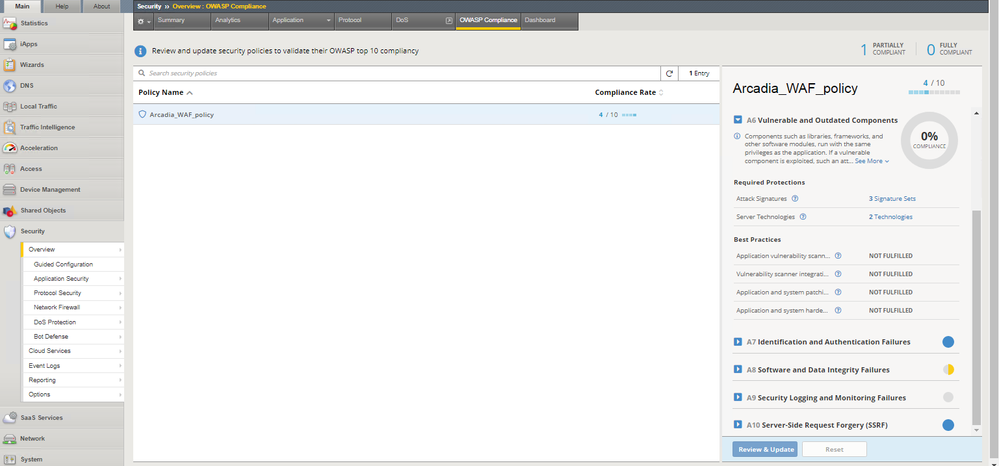This screenshot has height=466, width=999.
Task: Click help icon next to Attack Signatures
Action: [x=794, y=198]
